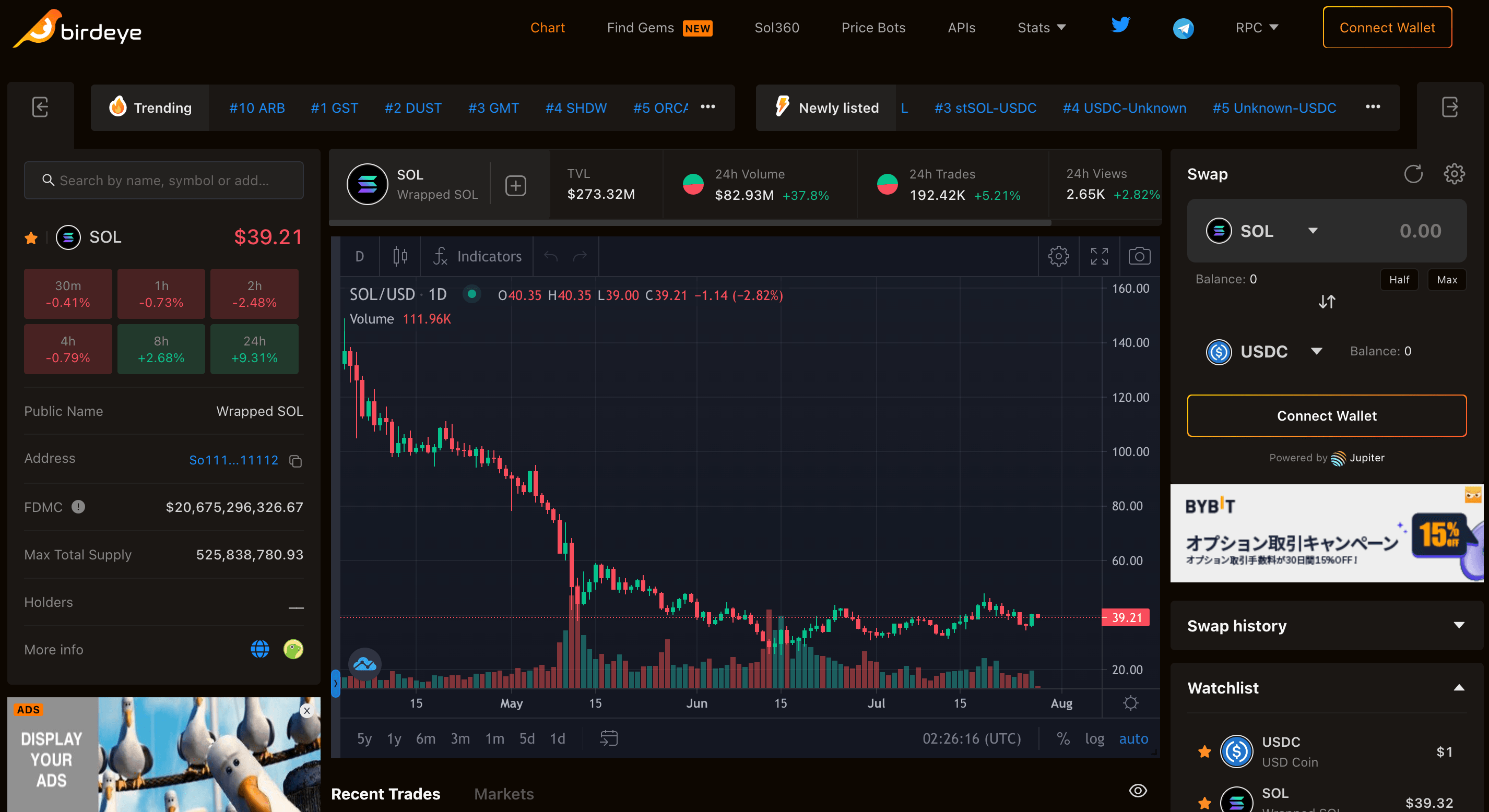Set swap amount to Half

coord(1399,280)
